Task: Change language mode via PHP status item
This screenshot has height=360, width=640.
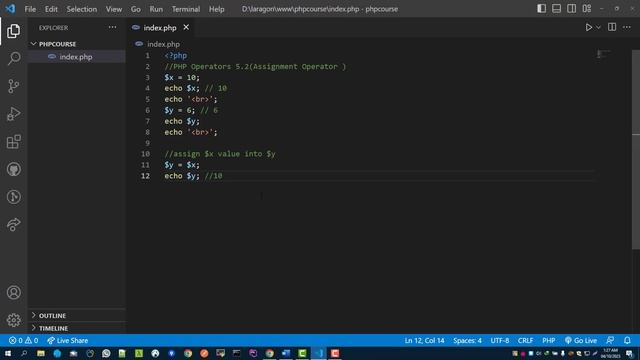Action: 549,340
